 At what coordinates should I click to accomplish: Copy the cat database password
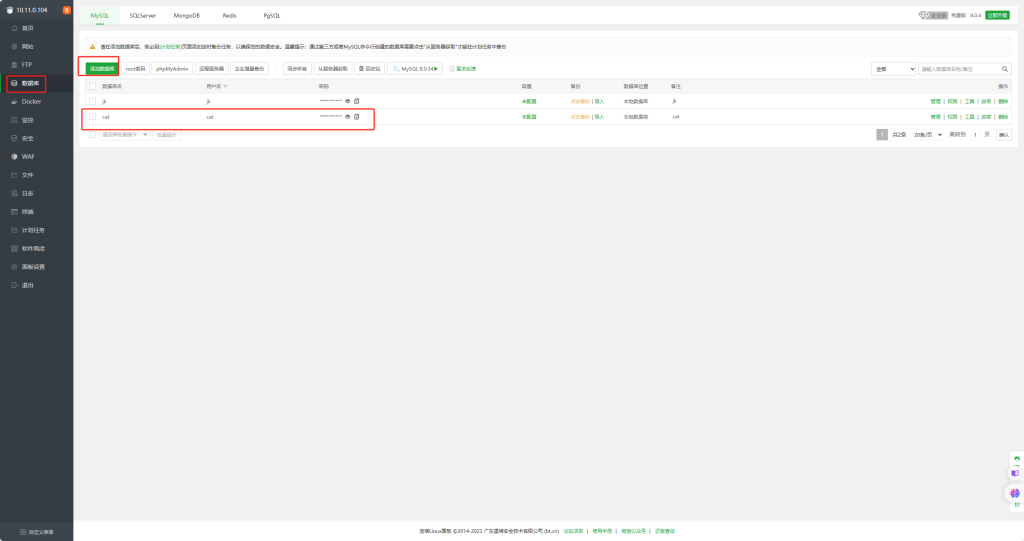point(357,117)
